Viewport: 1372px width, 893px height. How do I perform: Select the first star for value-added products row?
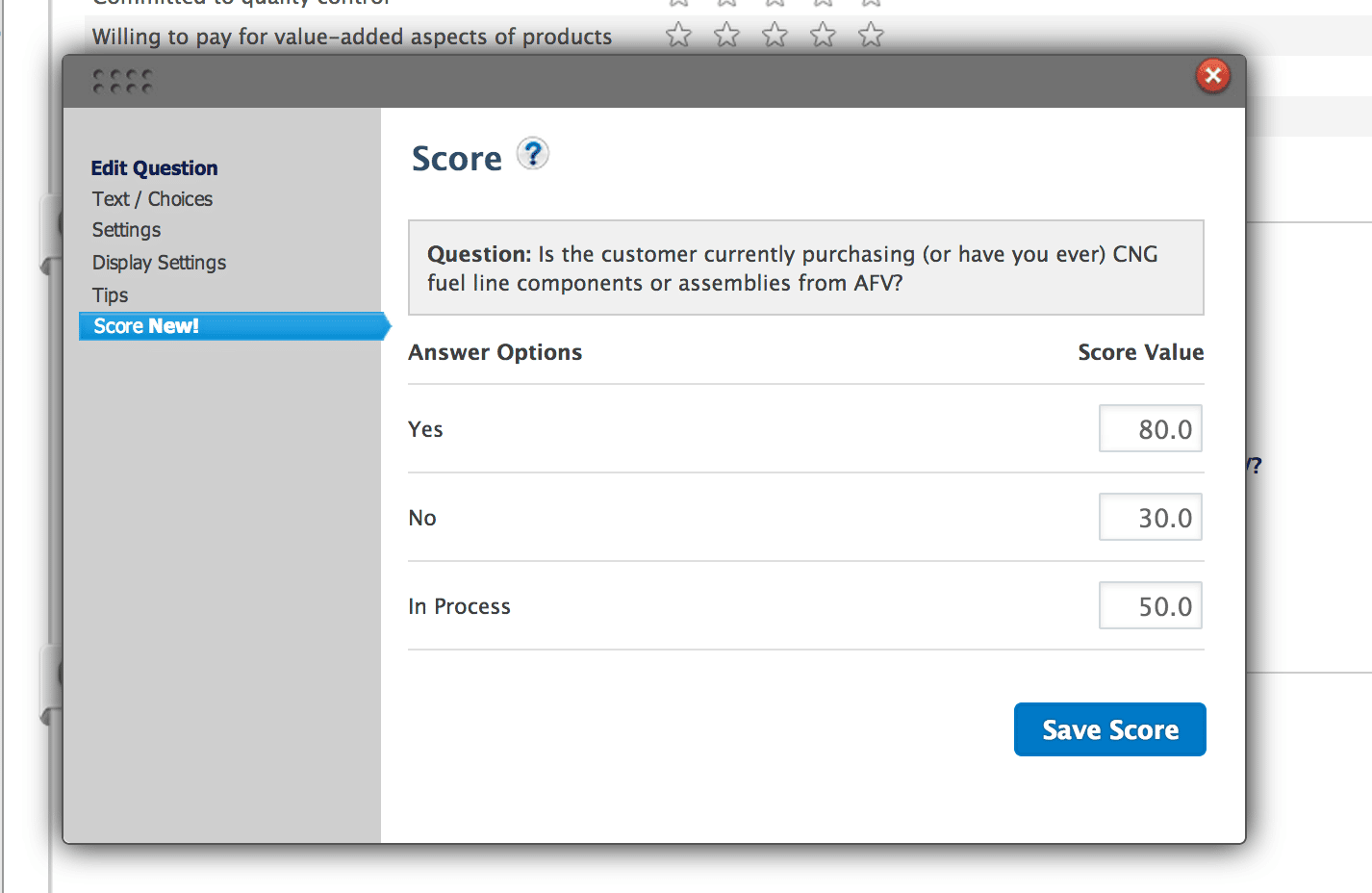(x=678, y=36)
